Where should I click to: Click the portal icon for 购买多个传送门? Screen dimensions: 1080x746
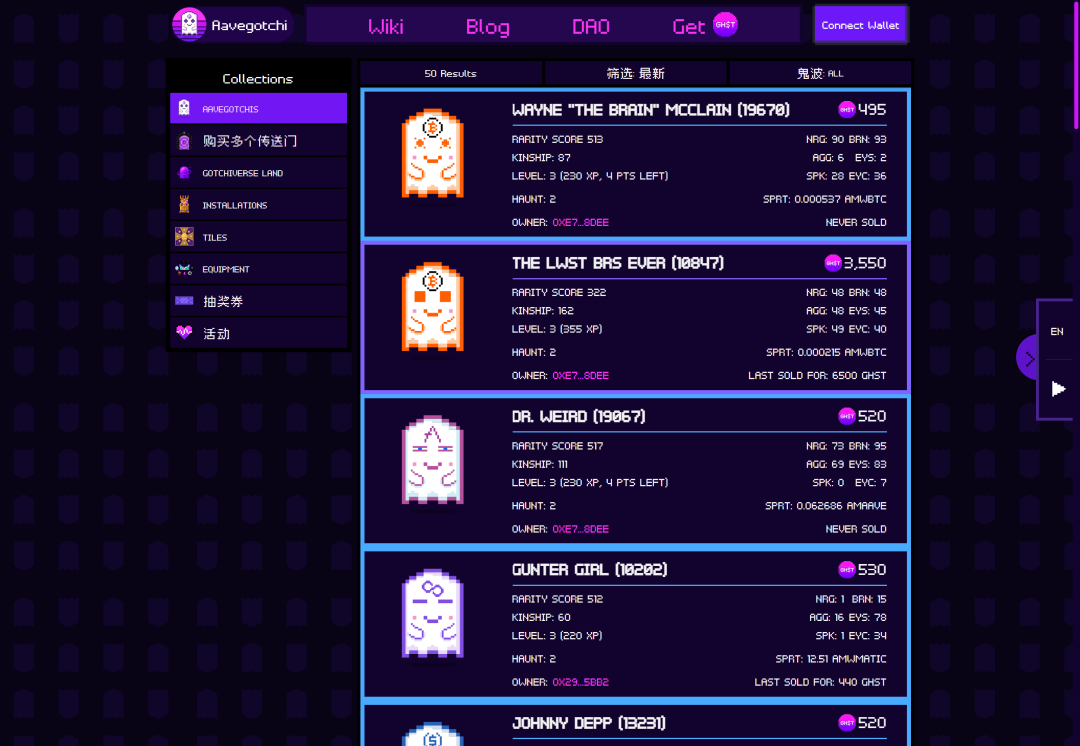pos(184,141)
